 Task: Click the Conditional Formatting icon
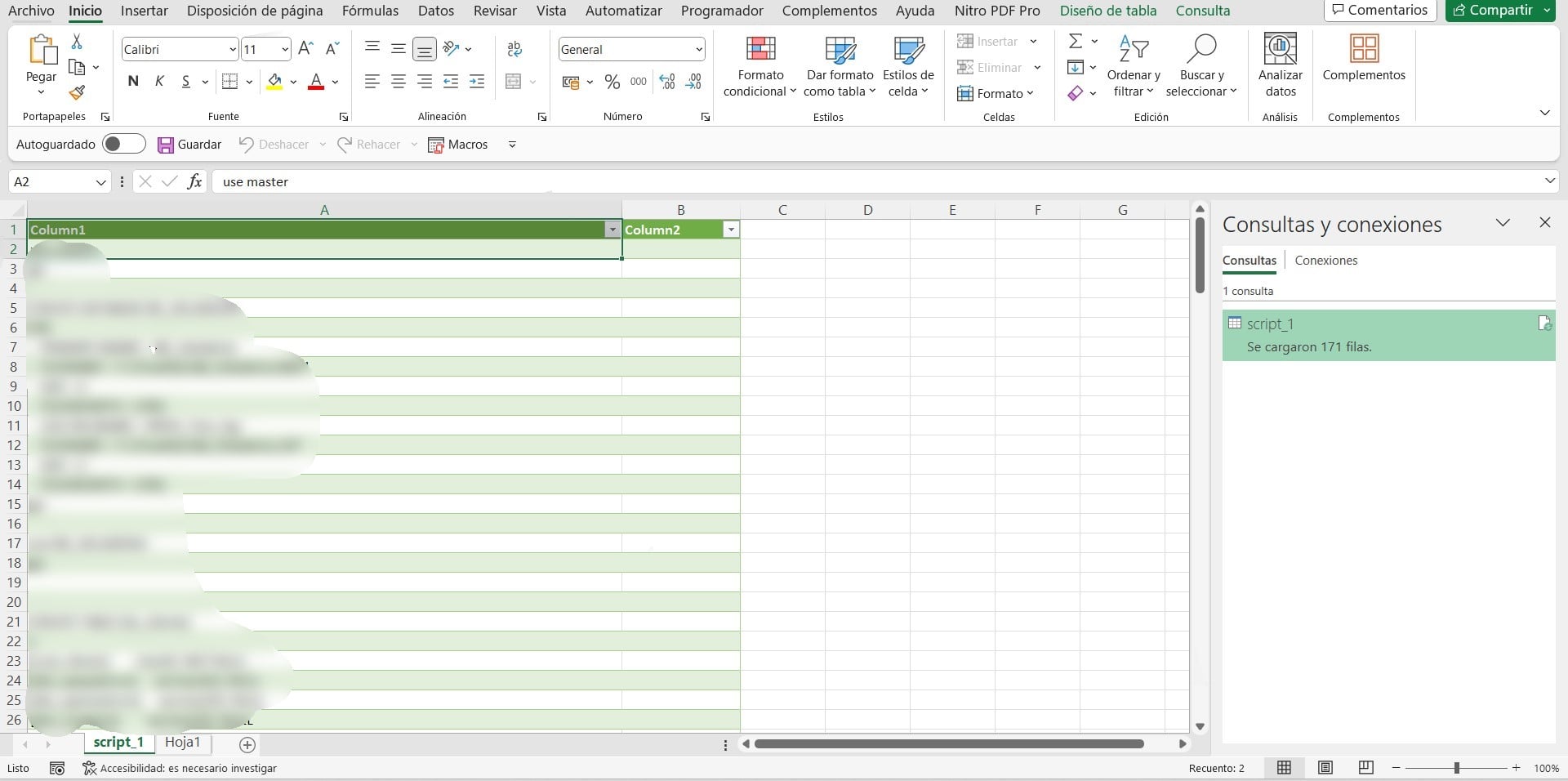[x=760, y=51]
